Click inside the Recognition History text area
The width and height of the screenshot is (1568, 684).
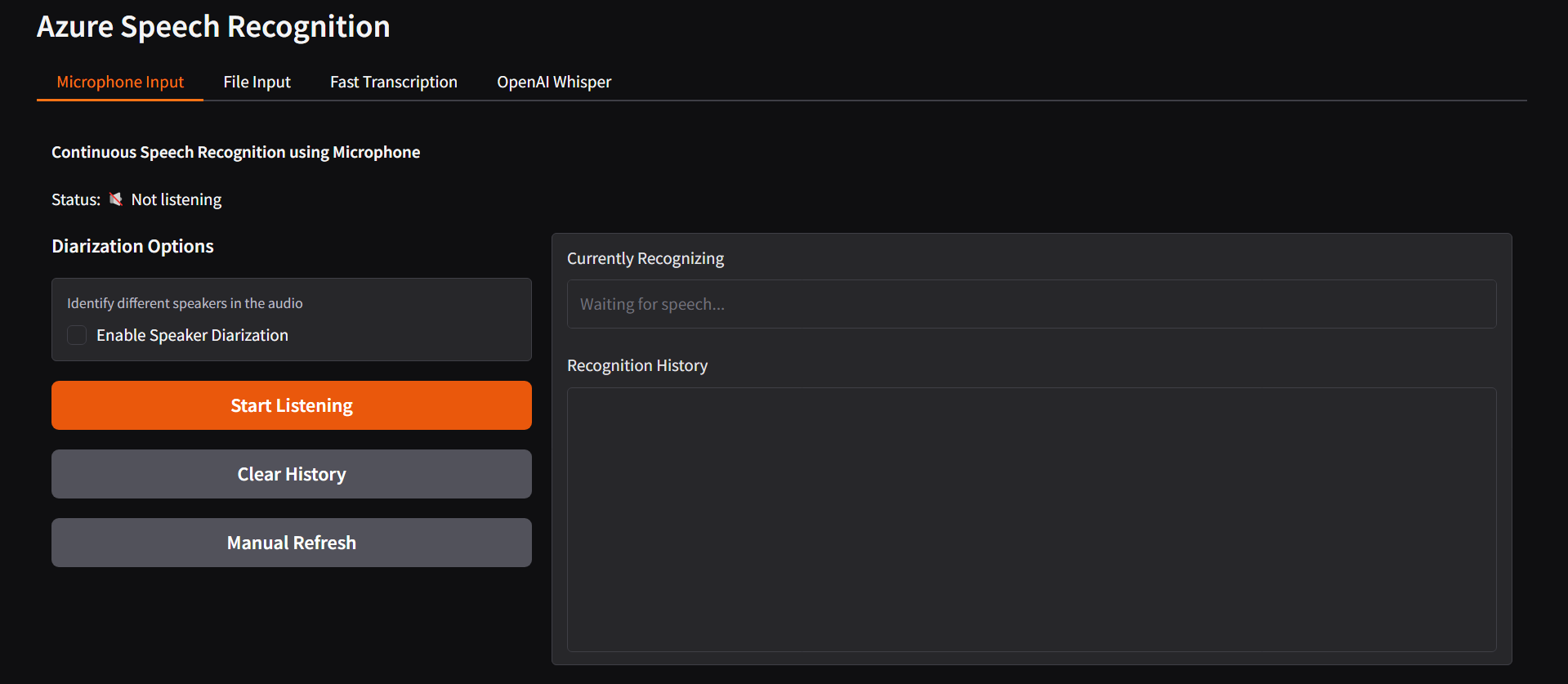click(x=1031, y=519)
